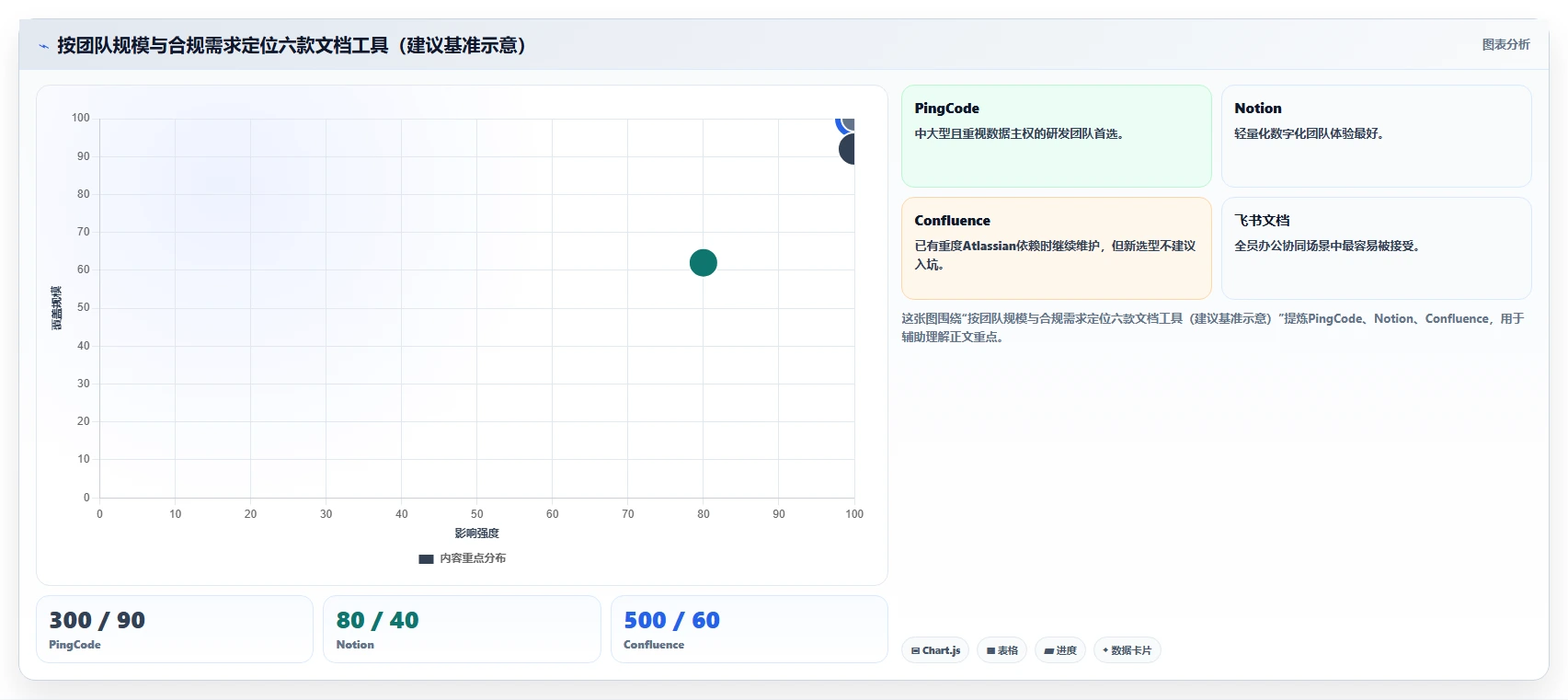Screen dimensions: 1568x700
Task: Click the y-axis tick label 70
Action: click(x=84, y=232)
